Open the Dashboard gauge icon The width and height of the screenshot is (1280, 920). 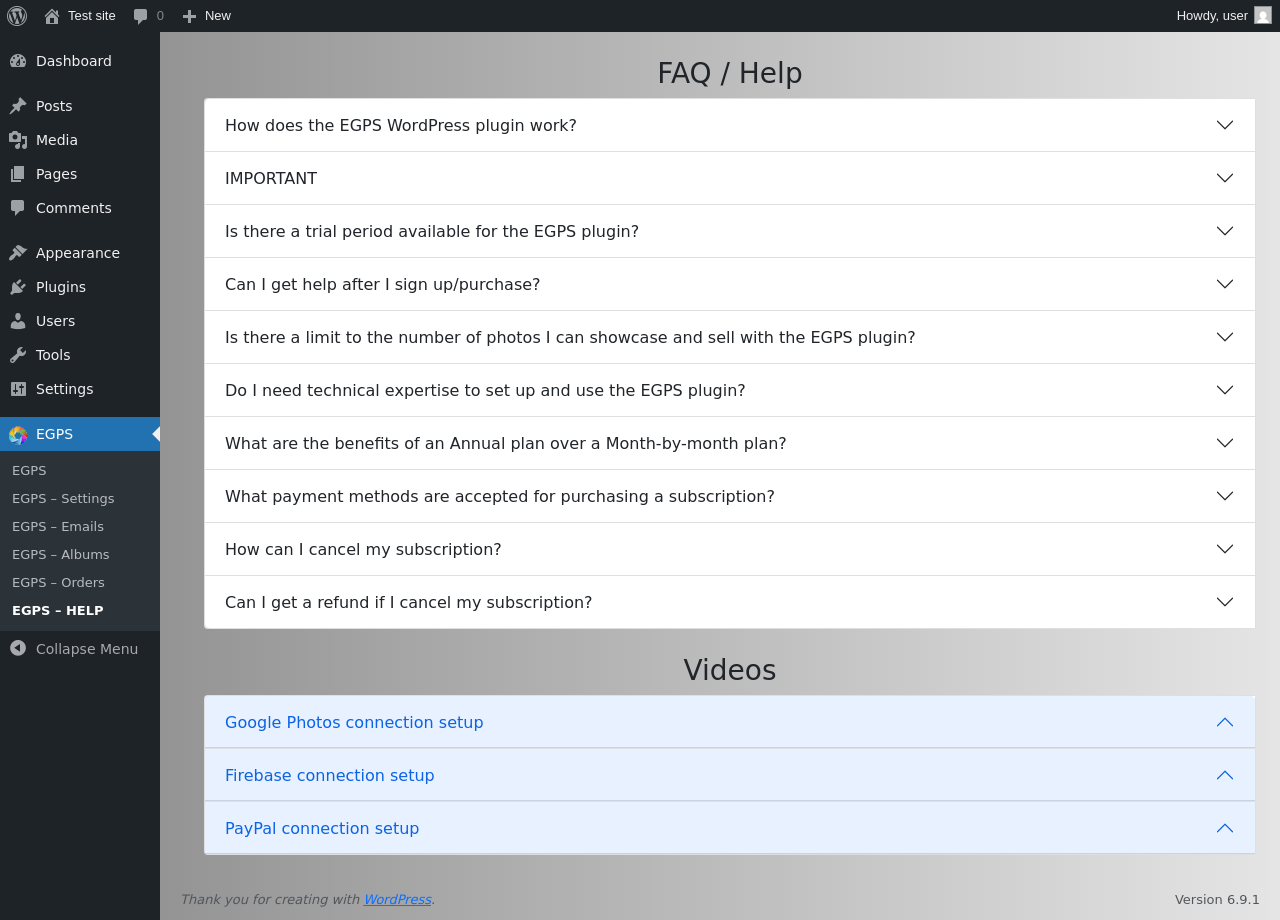18,61
